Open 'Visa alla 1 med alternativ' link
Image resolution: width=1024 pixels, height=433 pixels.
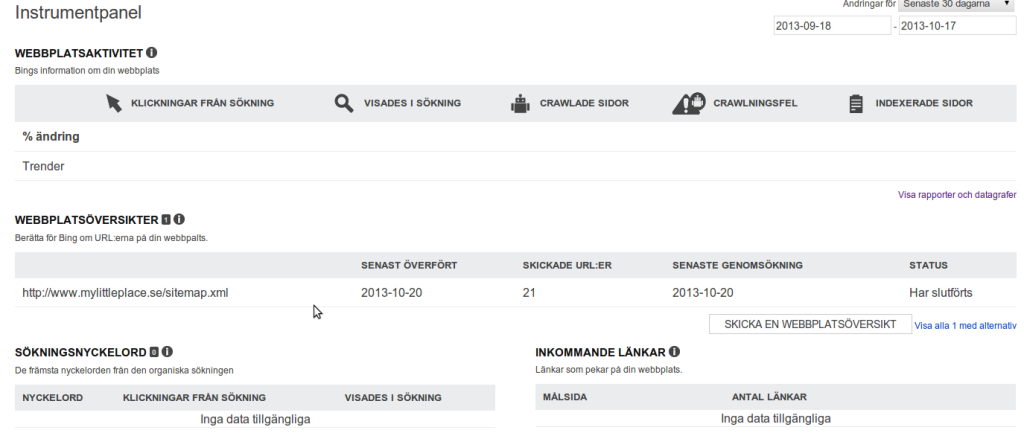coord(965,325)
